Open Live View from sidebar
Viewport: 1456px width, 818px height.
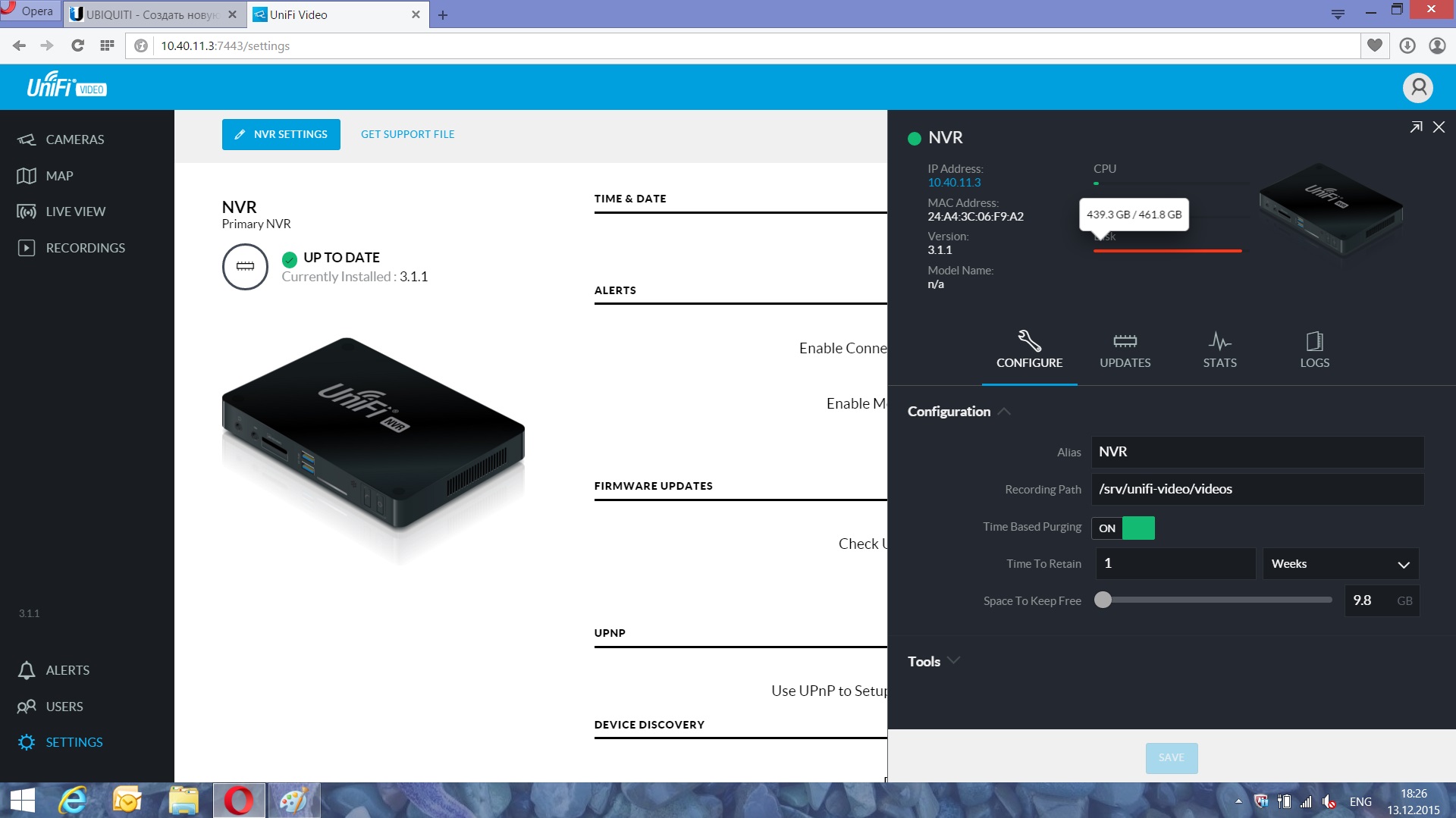tap(61, 212)
